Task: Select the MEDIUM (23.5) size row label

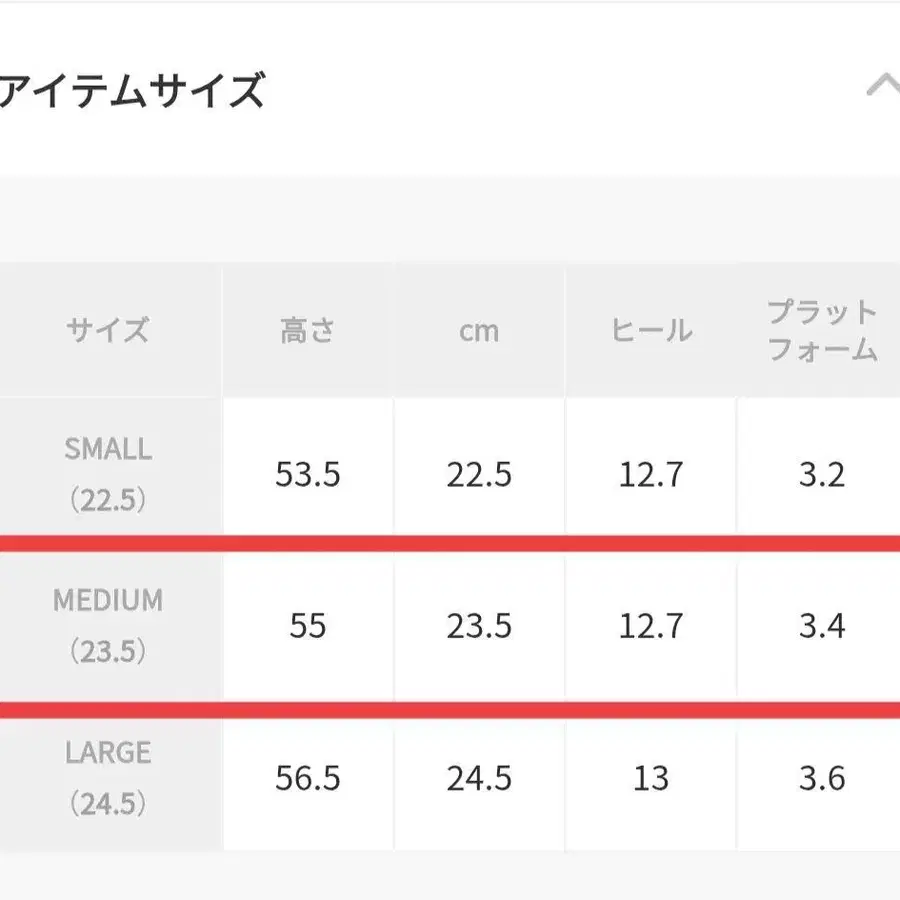Action: [108, 626]
